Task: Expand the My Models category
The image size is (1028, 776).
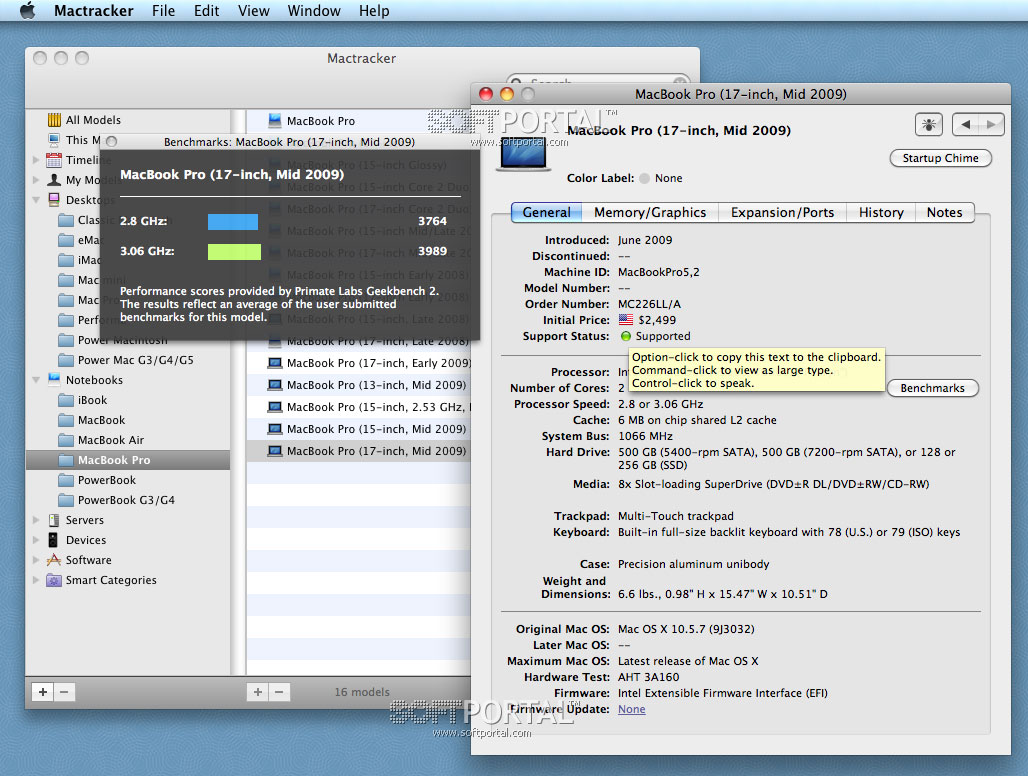Action: click(36, 180)
